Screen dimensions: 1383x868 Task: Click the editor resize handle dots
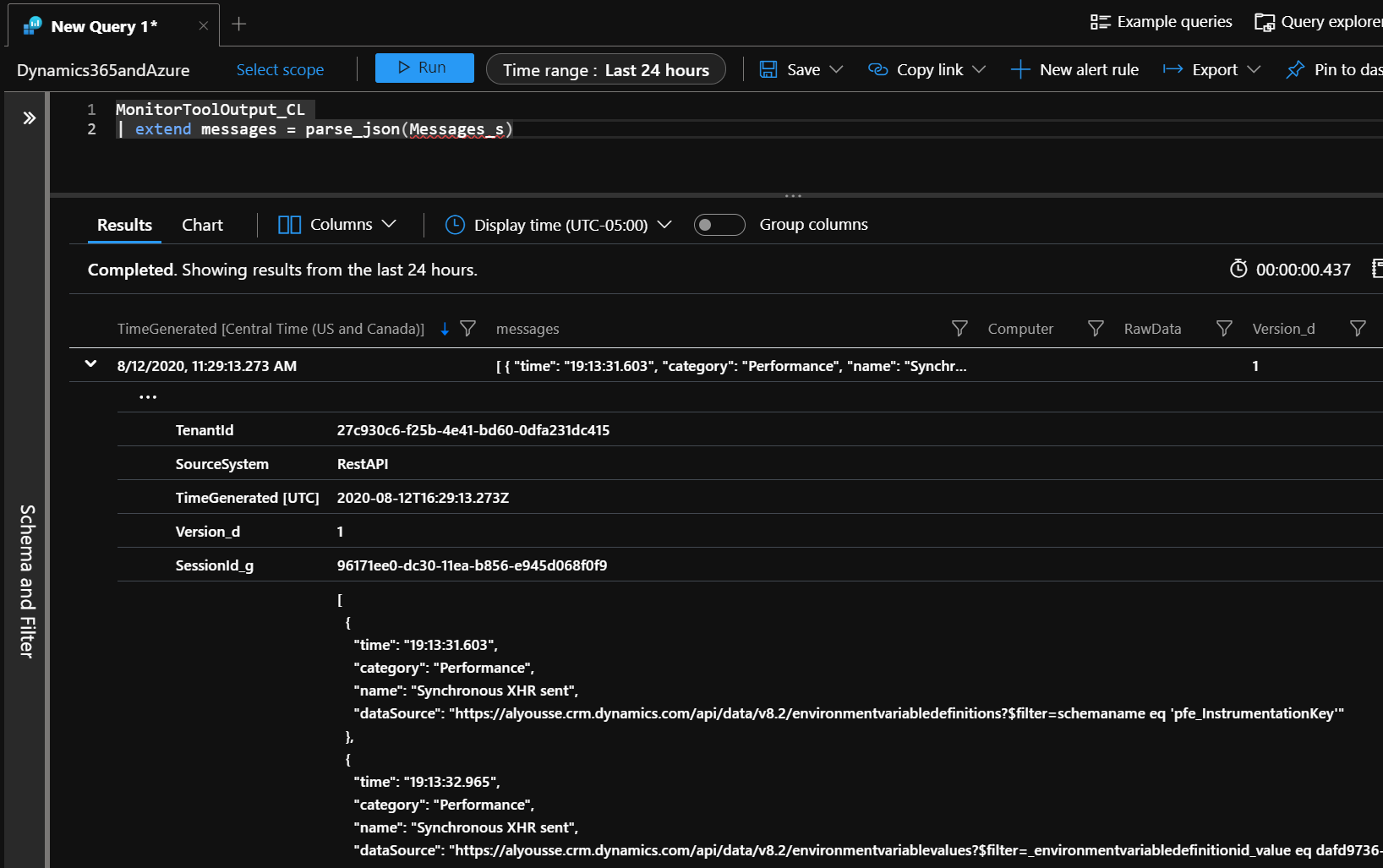pos(793,196)
